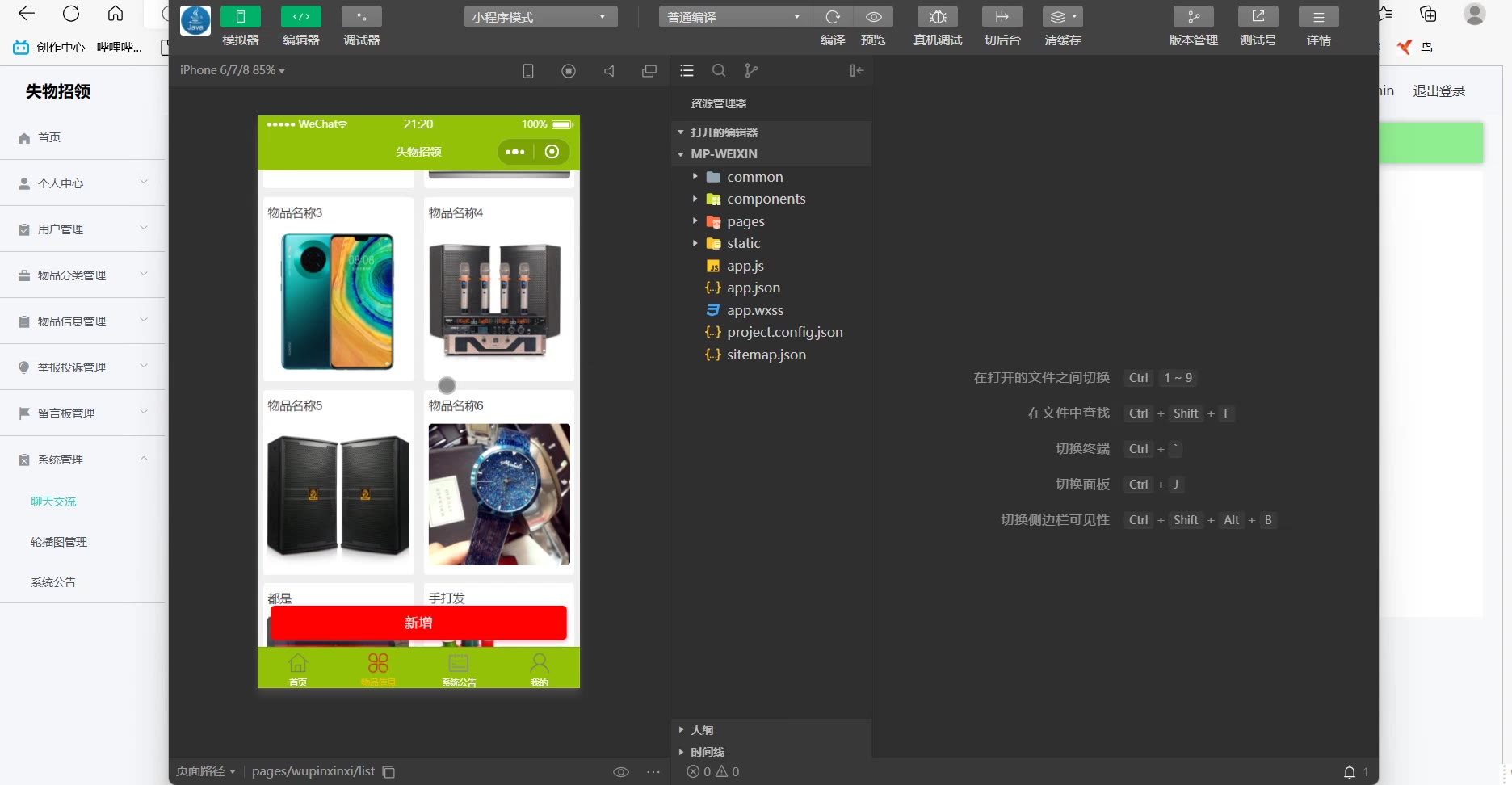Viewport: 1512px width, 785px height.
Task: Click the mini program capsule menu dots
Action: tap(515, 152)
